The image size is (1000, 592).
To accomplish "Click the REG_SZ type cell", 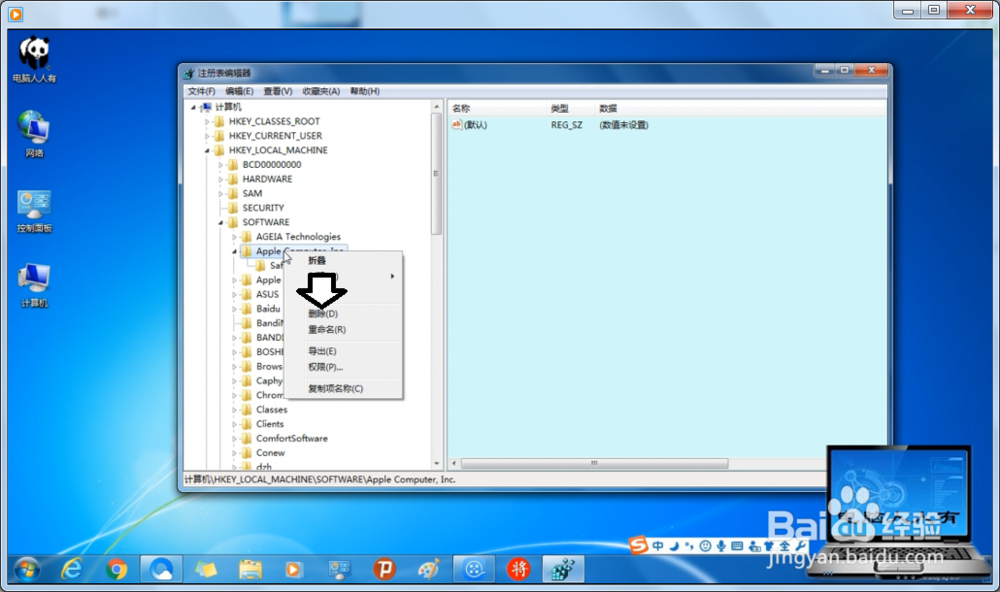I will pos(566,125).
